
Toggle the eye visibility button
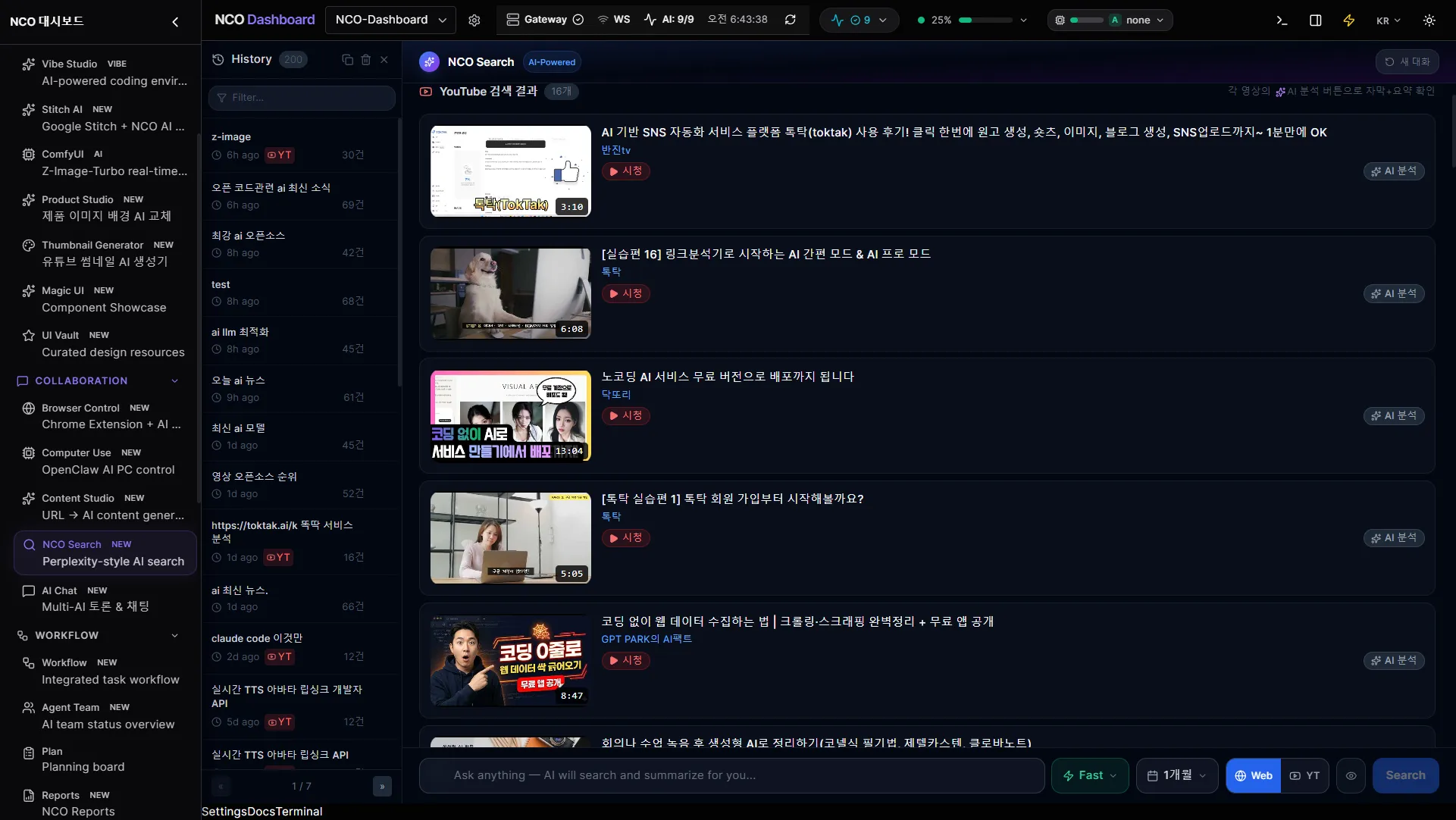coord(1351,775)
